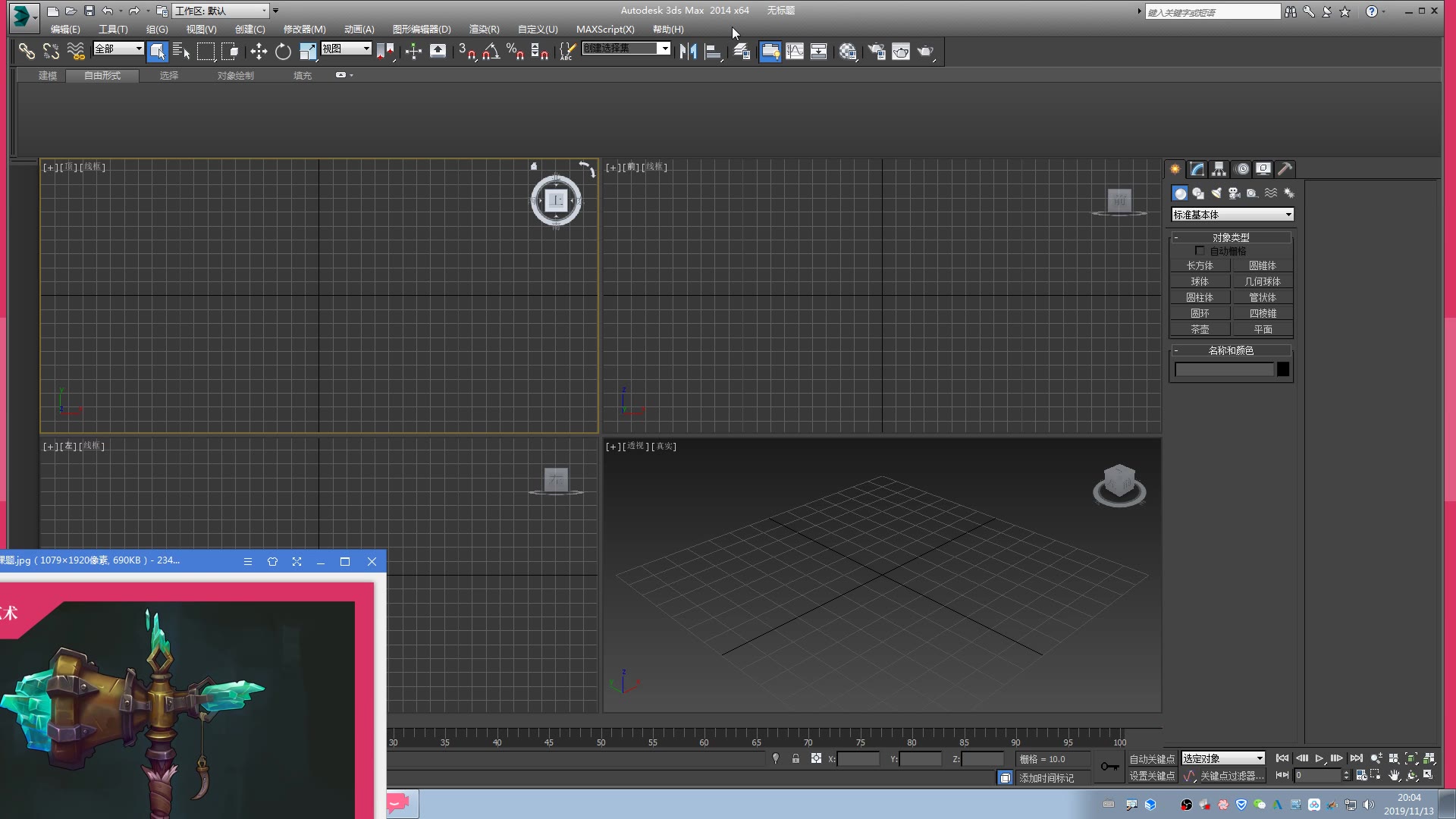The height and width of the screenshot is (819, 1456).
Task: Open the Curve Editor icon
Action: click(795, 52)
